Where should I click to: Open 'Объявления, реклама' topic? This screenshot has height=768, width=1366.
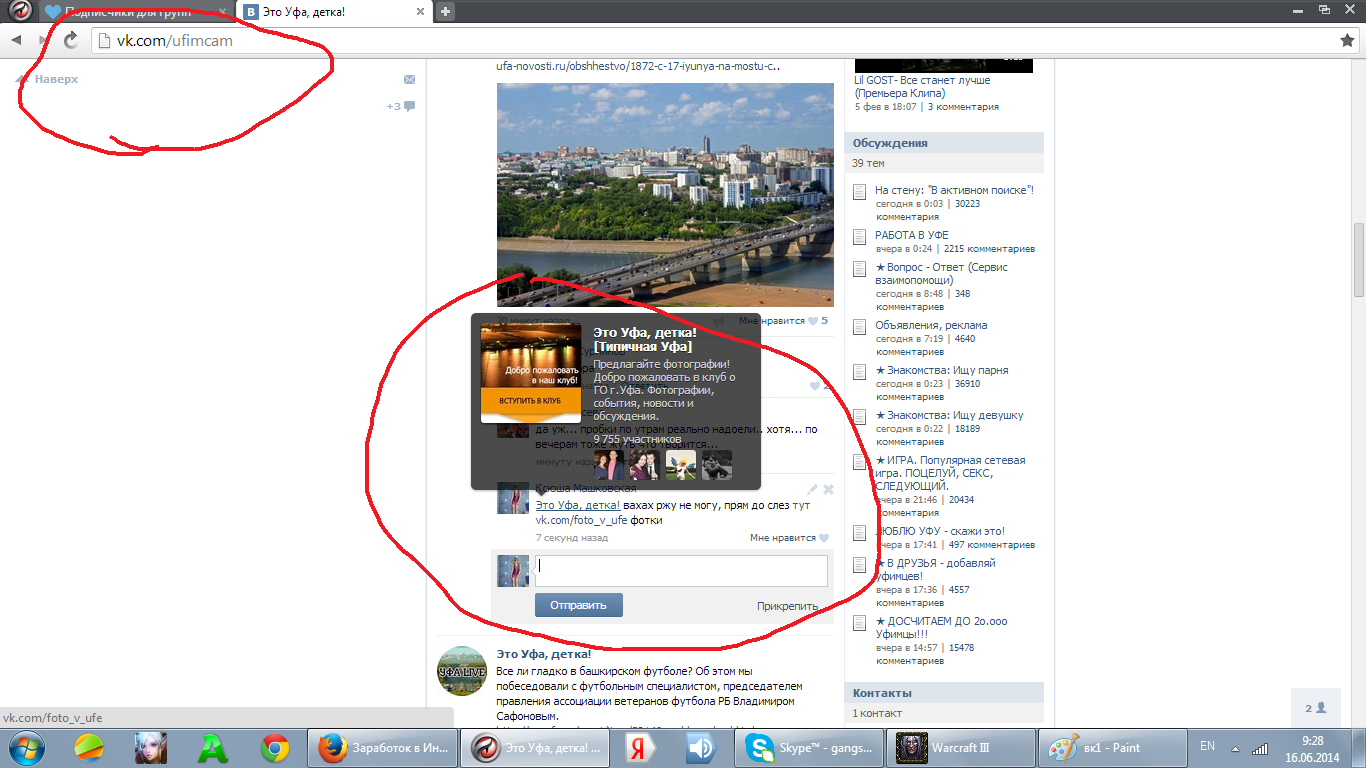[931, 325]
